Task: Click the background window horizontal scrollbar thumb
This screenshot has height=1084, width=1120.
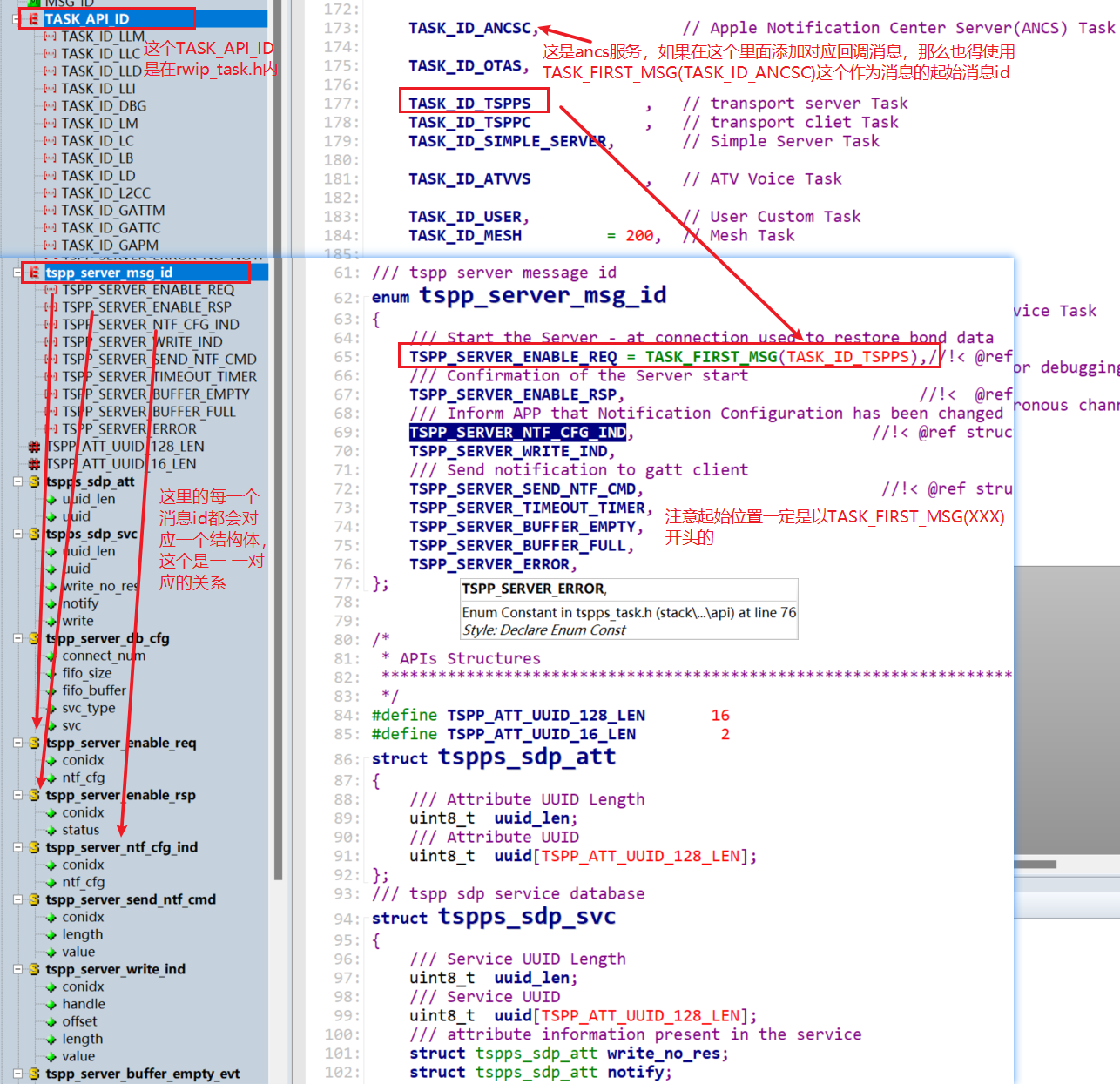Action: [x=1036, y=865]
